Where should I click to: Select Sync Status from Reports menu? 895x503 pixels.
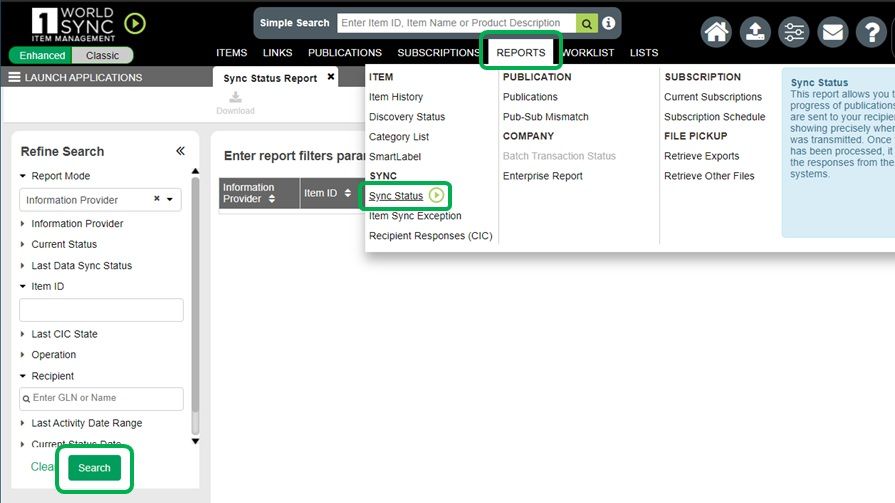point(396,196)
